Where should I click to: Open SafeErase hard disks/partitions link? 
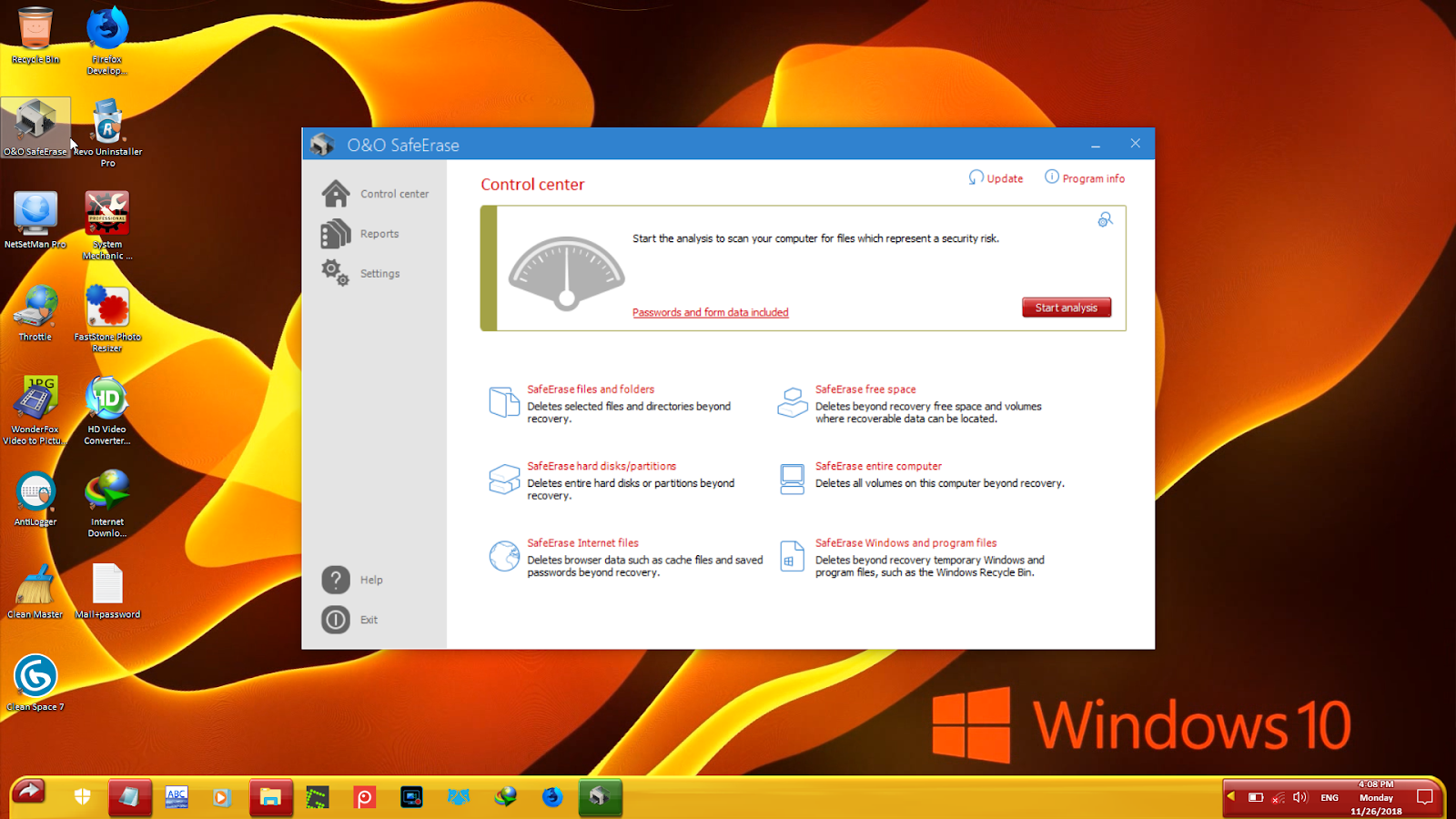pos(602,466)
